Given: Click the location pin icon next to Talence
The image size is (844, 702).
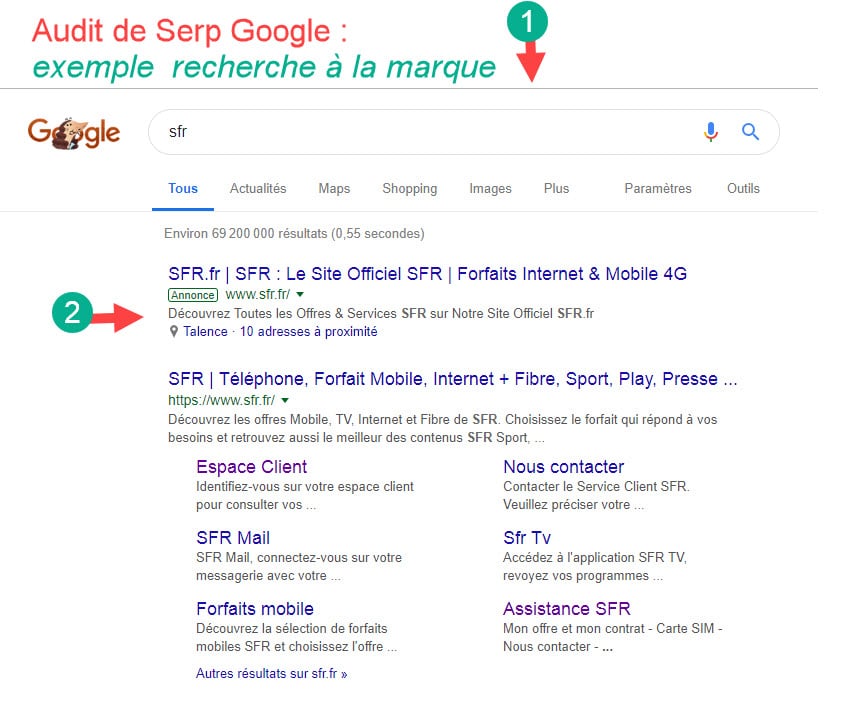Looking at the screenshot, I should [172, 331].
